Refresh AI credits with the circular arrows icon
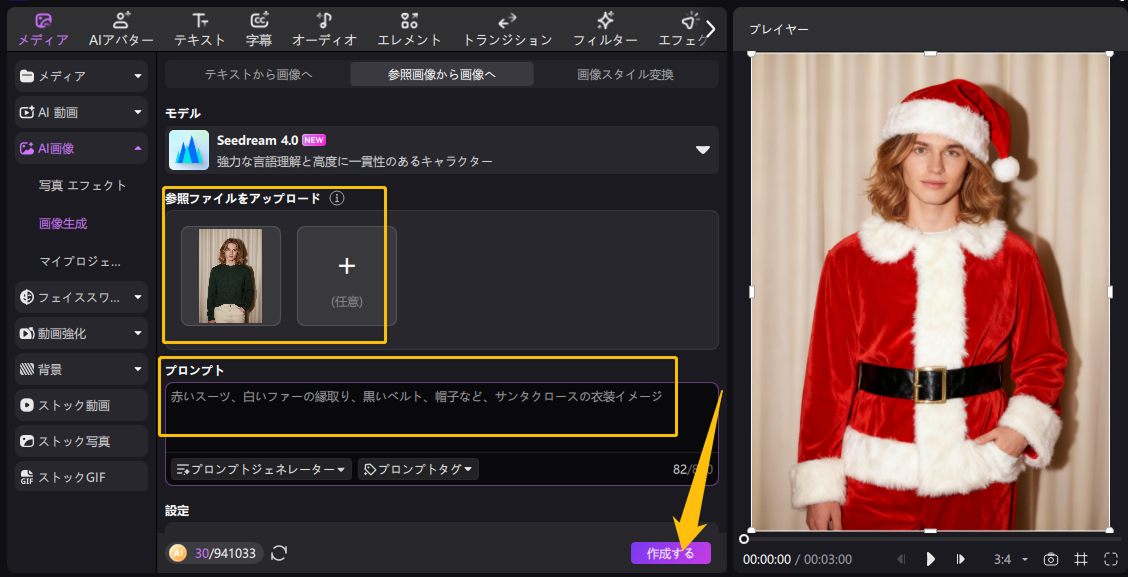The width and height of the screenshot is (1128, 577). click(x=279, y=553)
